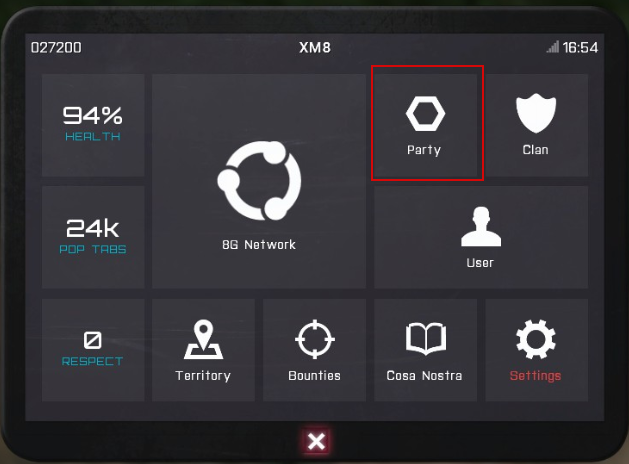This screenshot has height=464, width=629.
Task: Open the Party hexagon icon
Action: [425, 113]
